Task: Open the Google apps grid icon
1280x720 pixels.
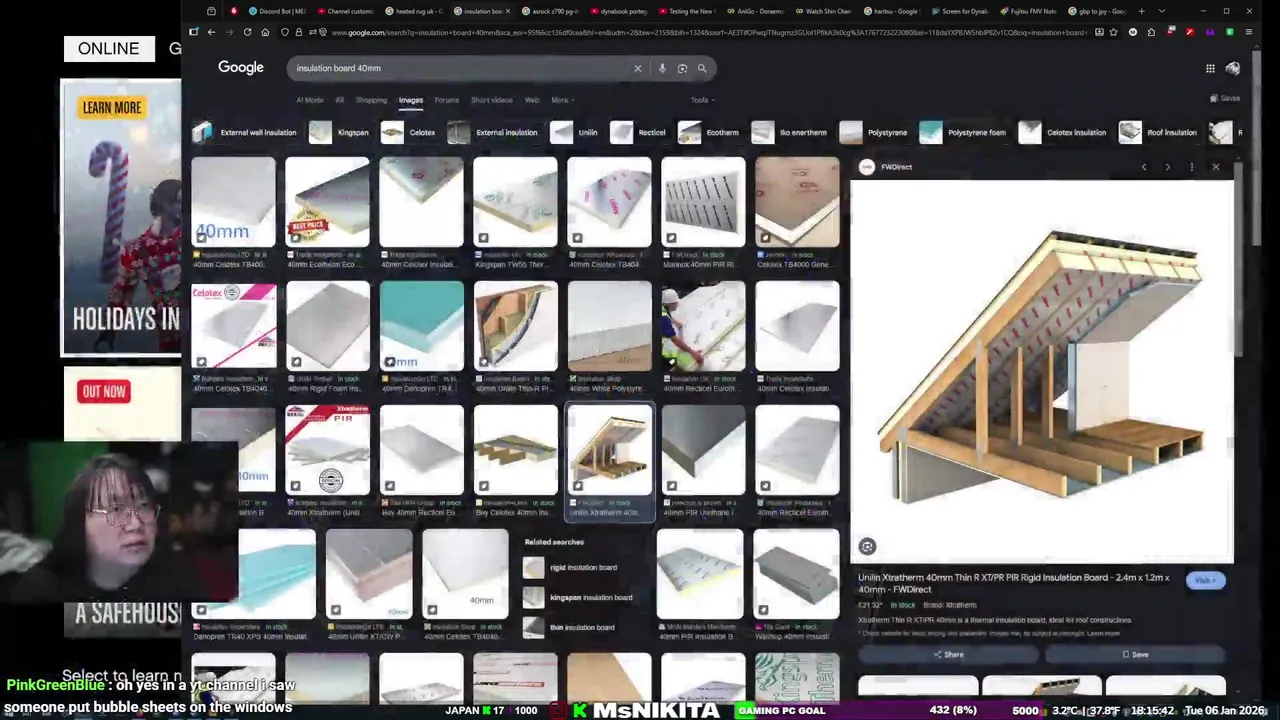Action: [1210, 68]
